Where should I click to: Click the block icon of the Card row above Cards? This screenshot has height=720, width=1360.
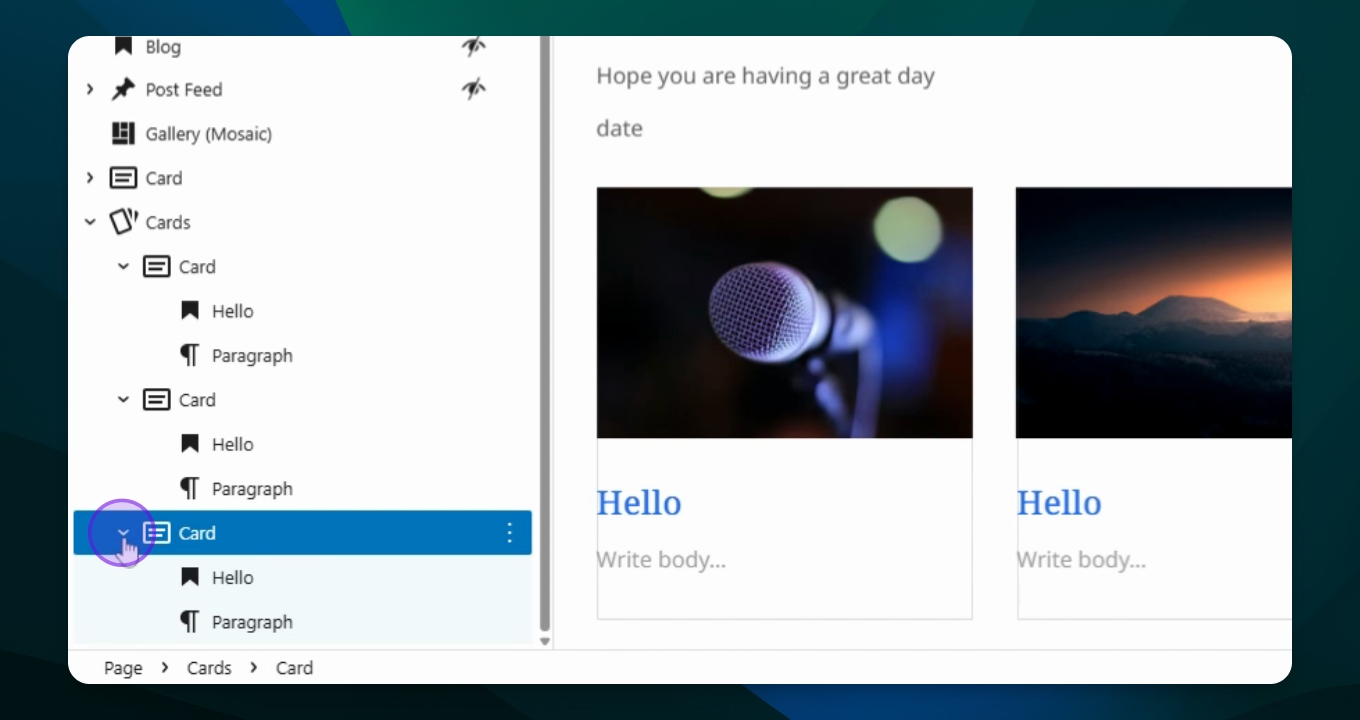[x=123, y=178]
